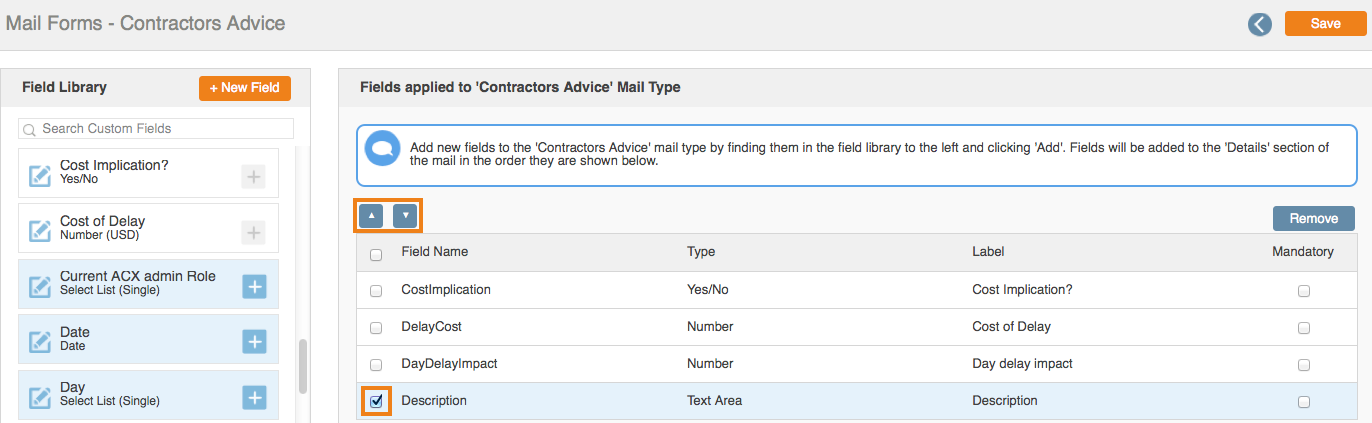Focus the Search Custom Fields box
The image size is (1372, 423).
pyautogui.click(x=157, y=129)
